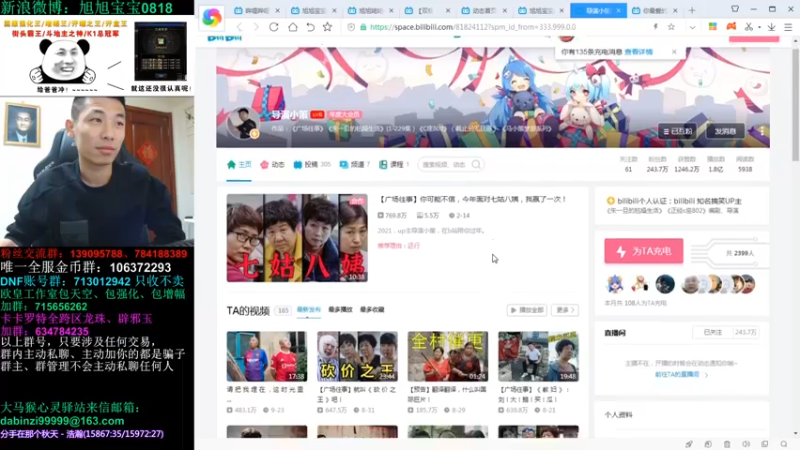Select the 频道 channels tab
This screenshot has height=450, width=800.
tap(354, 164)
